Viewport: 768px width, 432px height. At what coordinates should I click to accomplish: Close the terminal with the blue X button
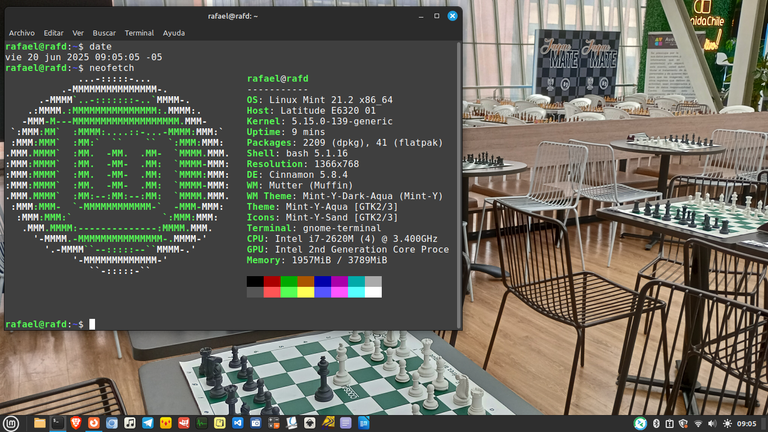tap(453, 16)
